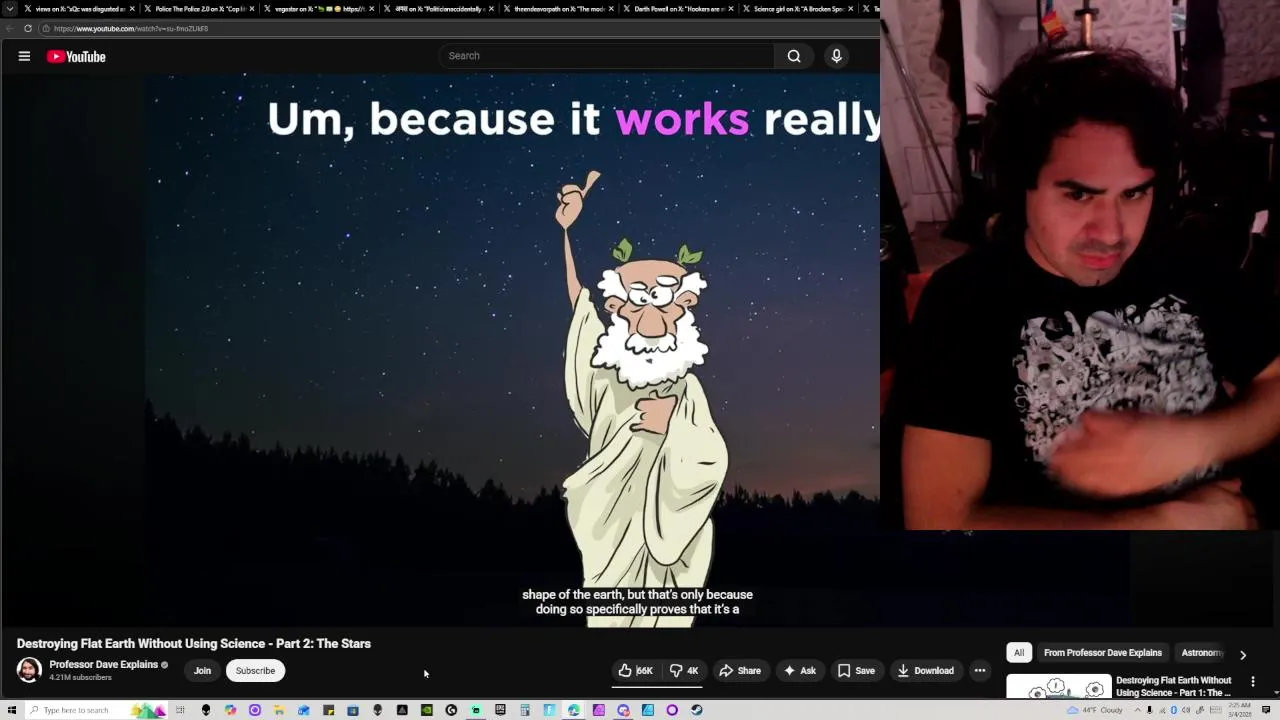The width and height of the screenshot is (1280, 720).
Task: Go to YouTube home via logo
Action: pyautogui.click(x=76, y=57)
